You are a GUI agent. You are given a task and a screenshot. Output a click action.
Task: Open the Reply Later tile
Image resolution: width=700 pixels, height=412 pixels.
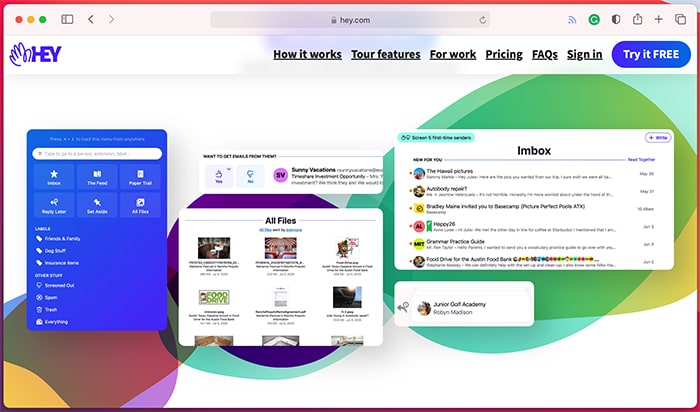click(54, 205)
